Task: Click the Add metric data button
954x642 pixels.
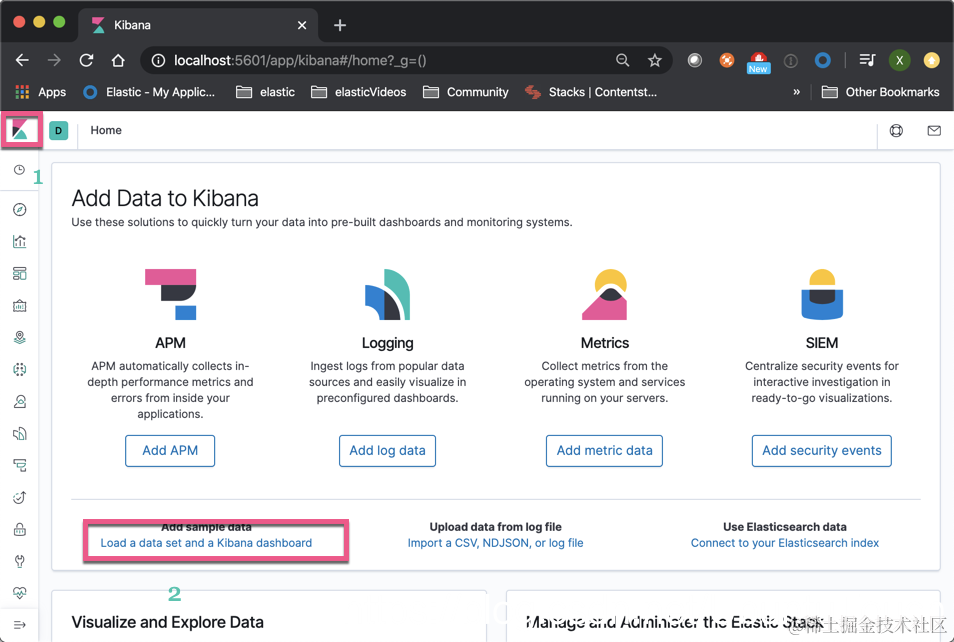Action: click(604, 450)
